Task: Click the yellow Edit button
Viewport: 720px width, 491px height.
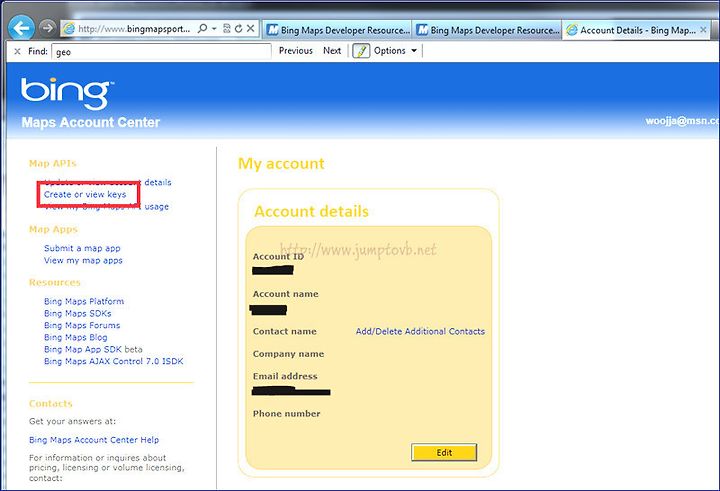Action: tap(444, 452)
